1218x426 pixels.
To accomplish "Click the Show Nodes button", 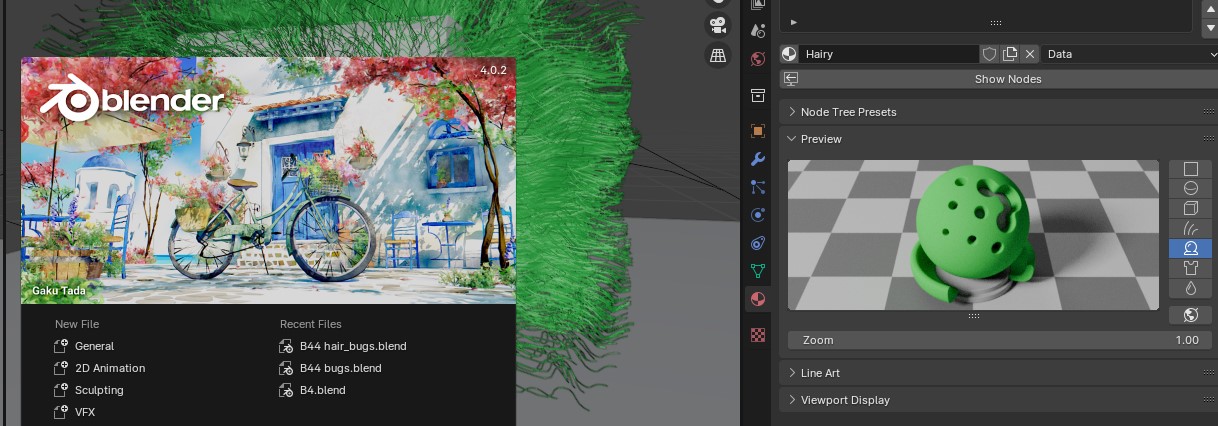I will [x=1008, y=79].
